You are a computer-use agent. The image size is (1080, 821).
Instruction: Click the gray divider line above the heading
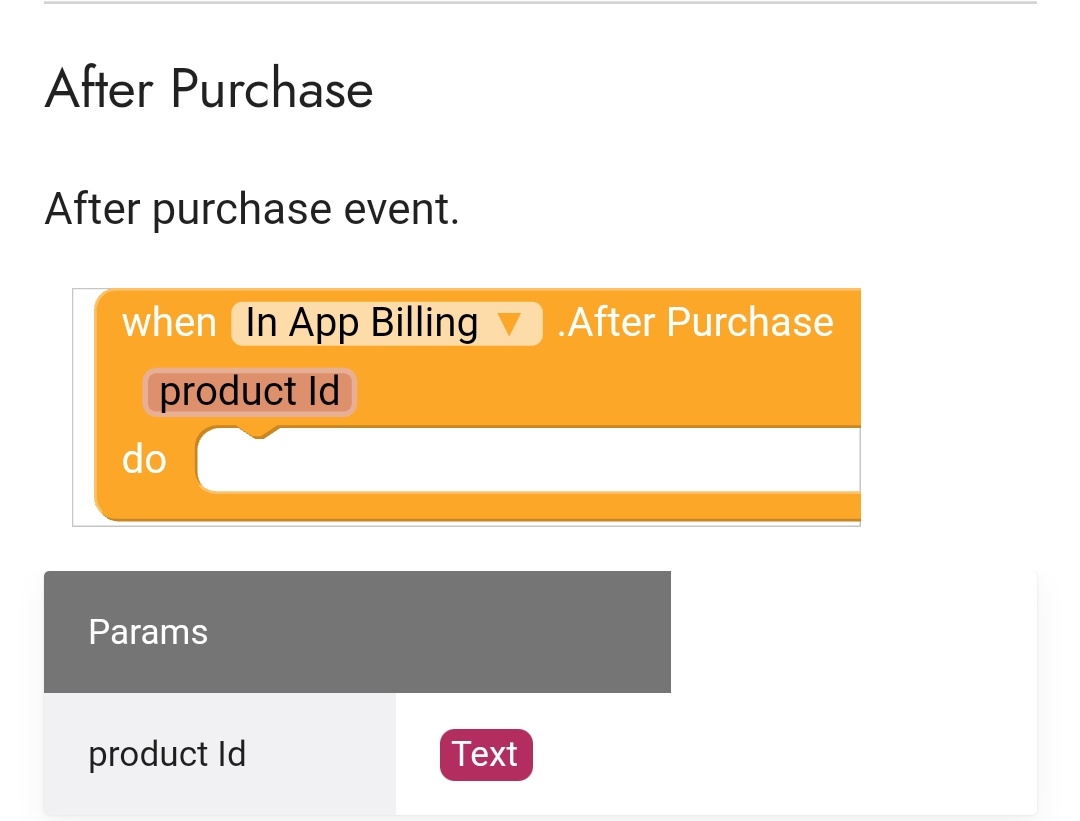[540, 3]
